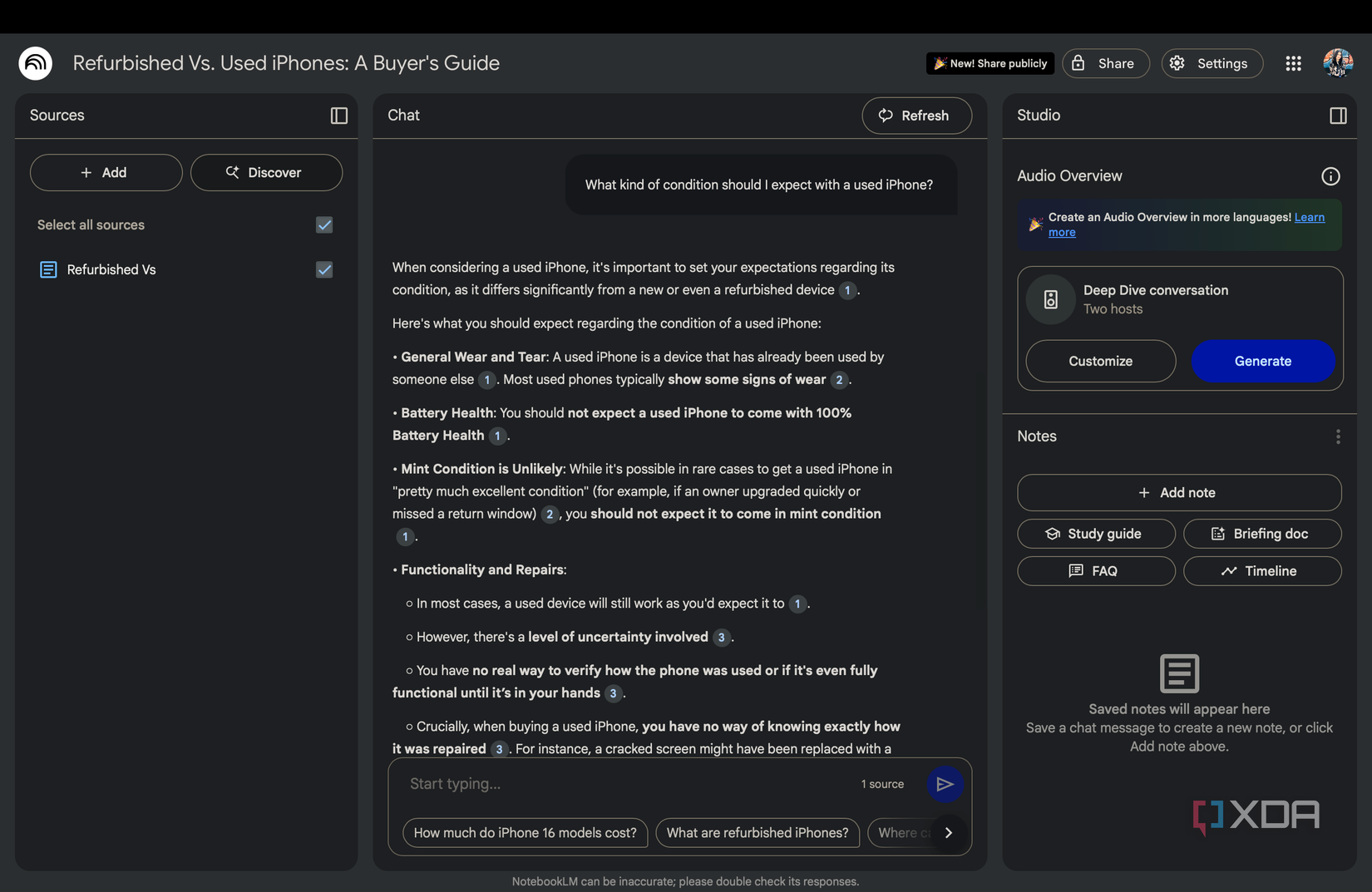1372x892 pixels.
Task: Click the '1 source' indicator in chat box
Action: pos(882,784)
